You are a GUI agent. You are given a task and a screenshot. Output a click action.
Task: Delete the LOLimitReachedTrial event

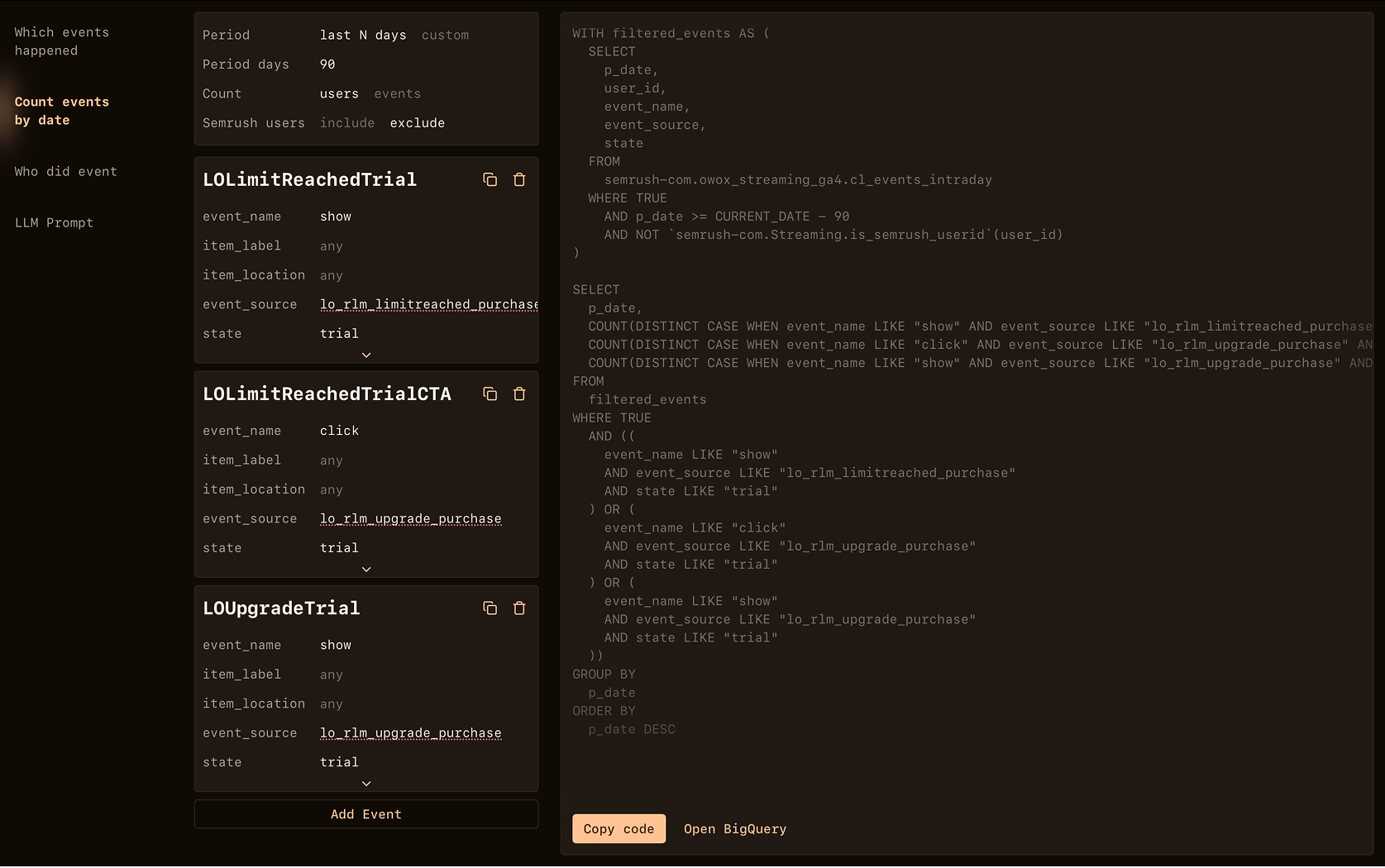point(519,179)
